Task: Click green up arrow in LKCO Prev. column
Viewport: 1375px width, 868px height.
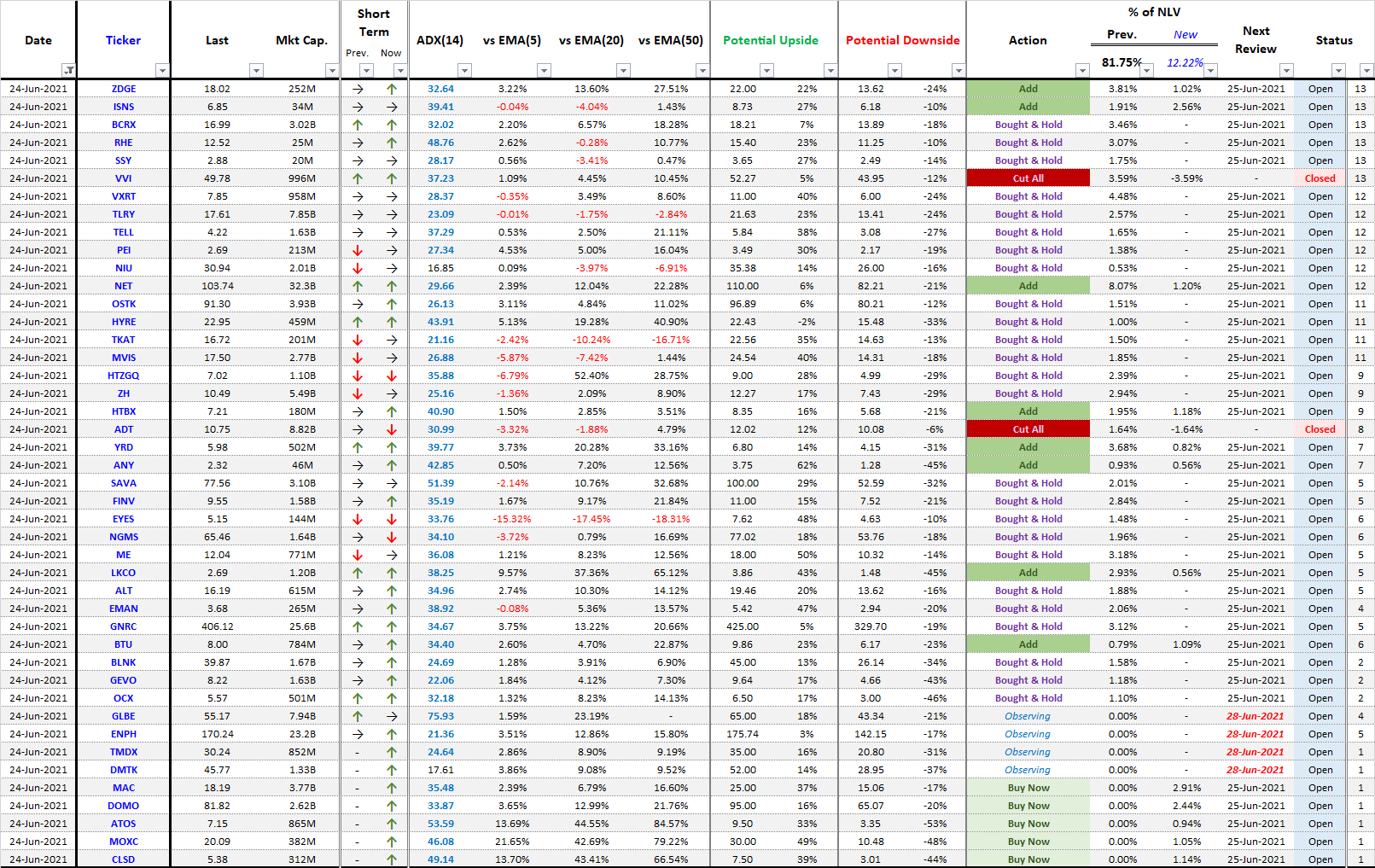Action: point(358,573)
